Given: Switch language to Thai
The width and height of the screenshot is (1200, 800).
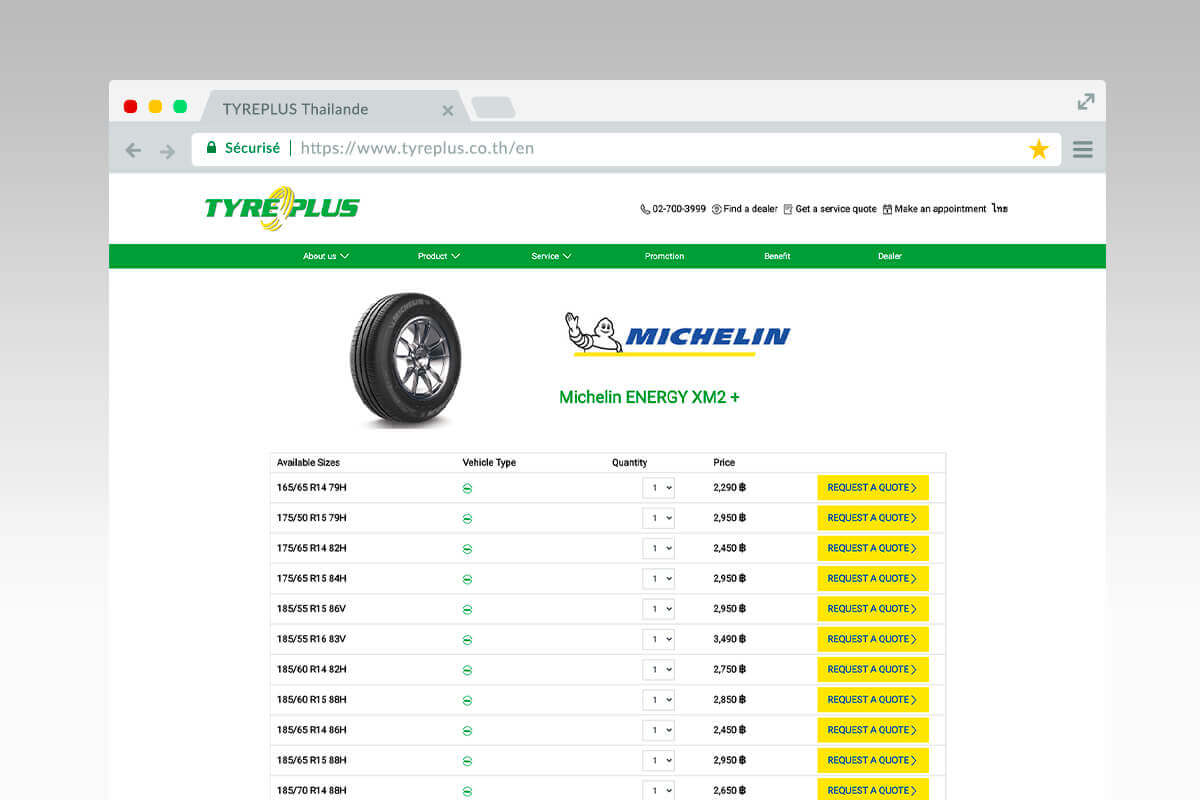Looking at the screenshot, I should coord(1000,209).
